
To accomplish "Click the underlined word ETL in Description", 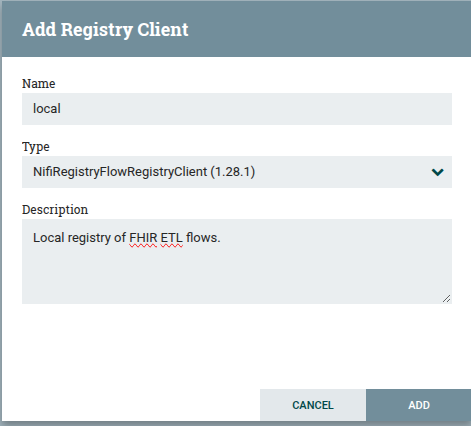I will (x=171, y=238).
